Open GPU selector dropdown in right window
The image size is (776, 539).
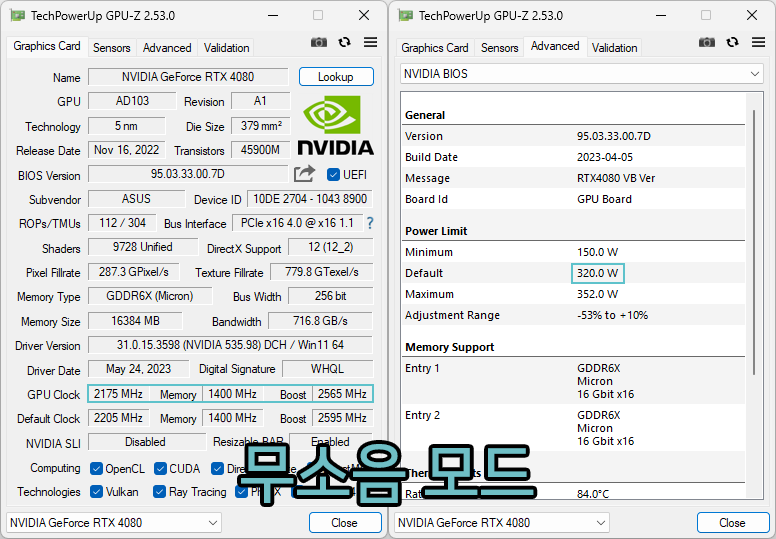[x=502, y=523]
